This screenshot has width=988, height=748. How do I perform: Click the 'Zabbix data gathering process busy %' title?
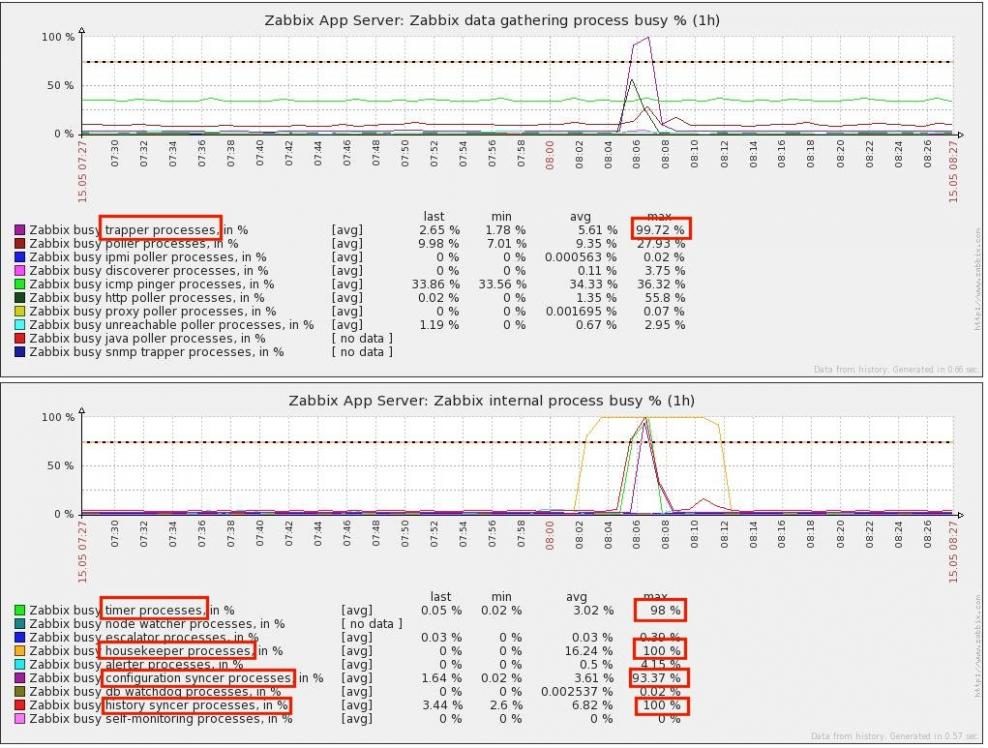[491, 20]
